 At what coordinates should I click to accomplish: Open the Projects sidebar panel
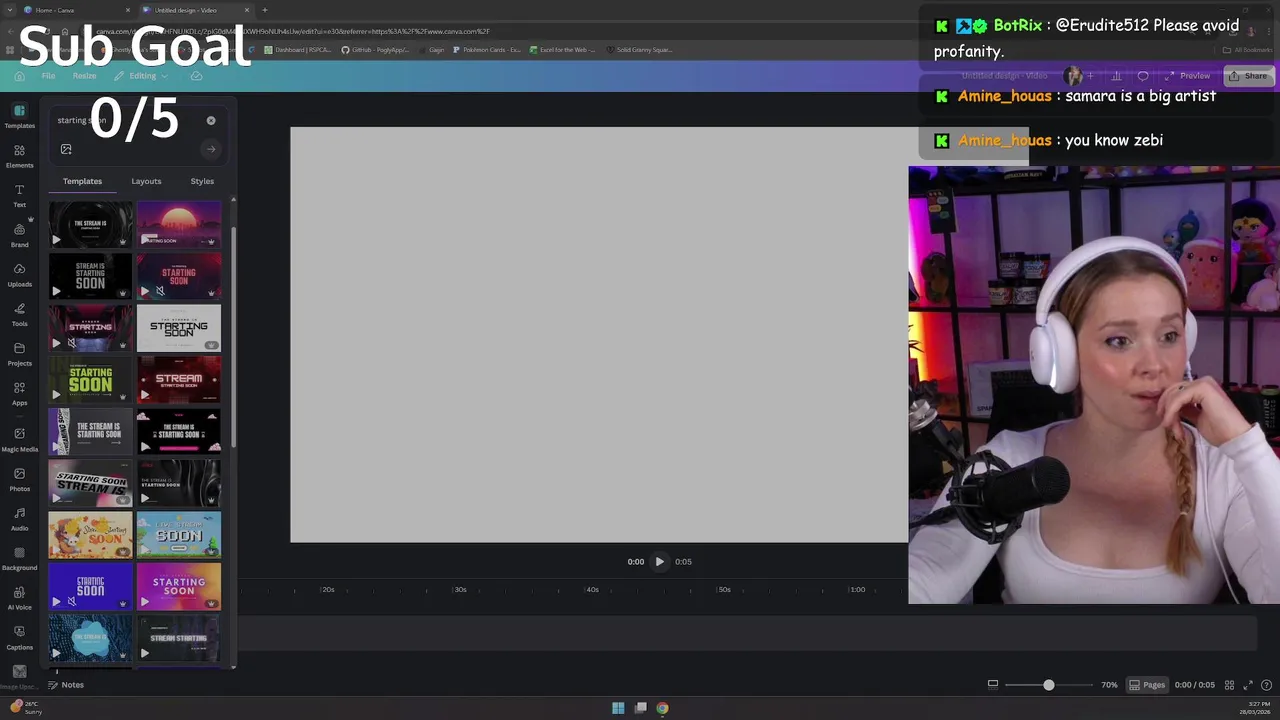[x=19, y=354]
